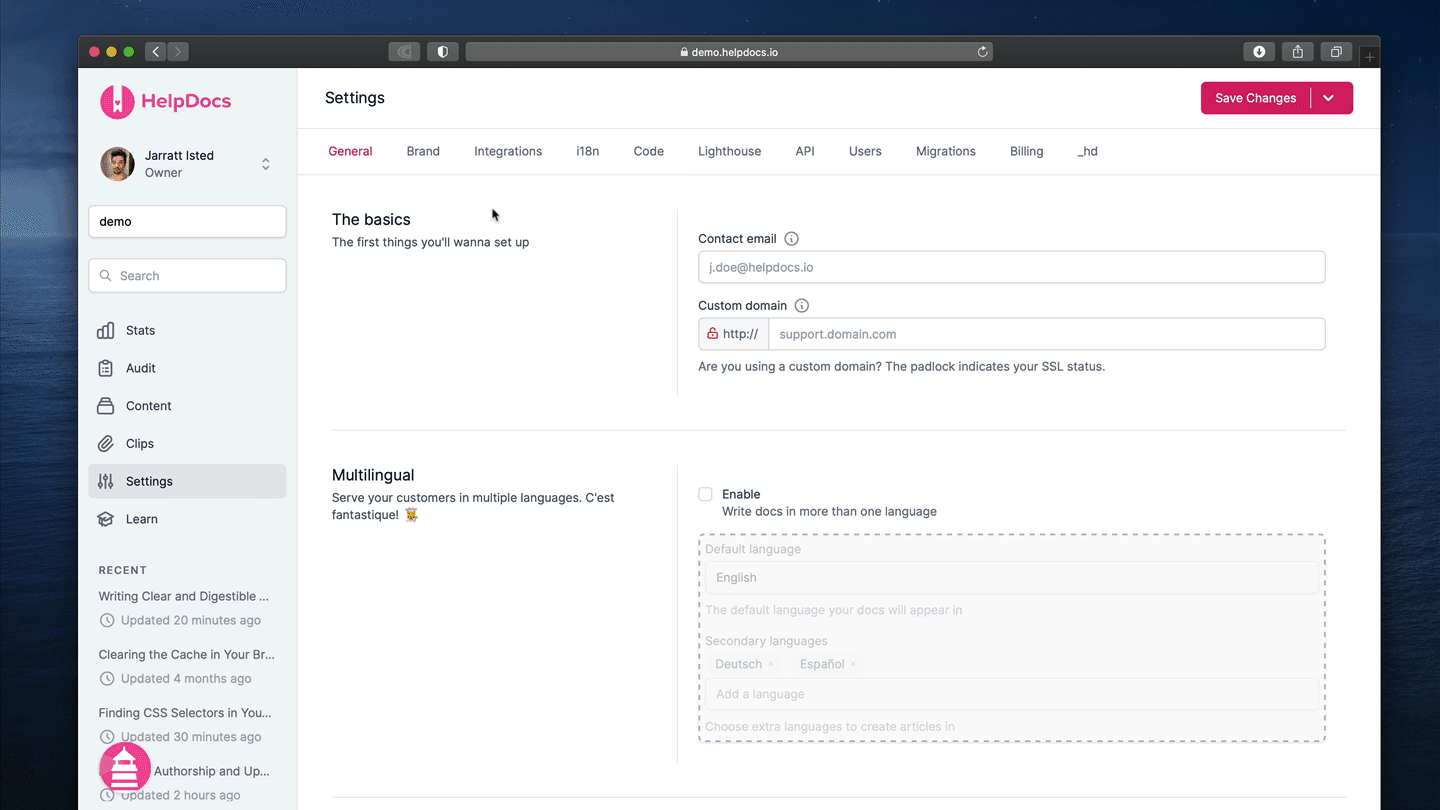Click the Safari address bar
Viewport: 1440px width, 810px height.
coord(729,52)
